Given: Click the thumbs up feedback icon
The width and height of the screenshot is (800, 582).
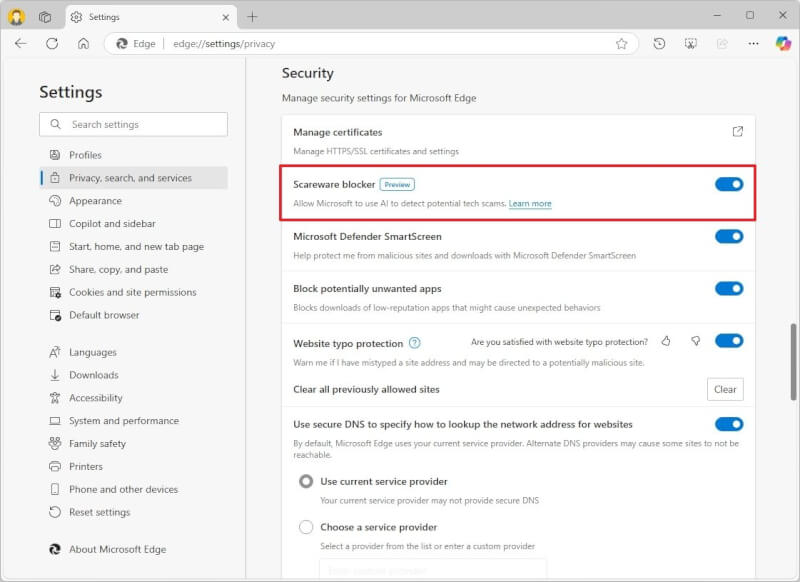Looking at the screenshot, I should 666,341.
